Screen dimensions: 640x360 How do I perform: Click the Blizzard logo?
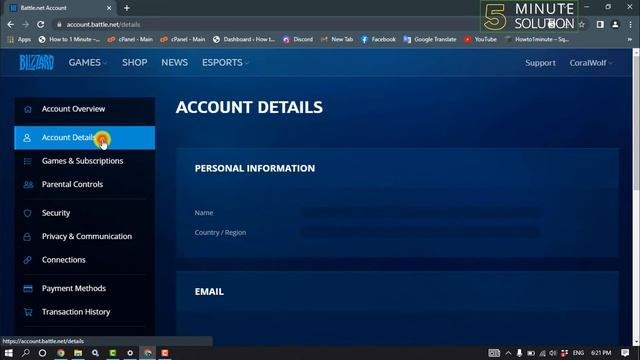point(37,62)
